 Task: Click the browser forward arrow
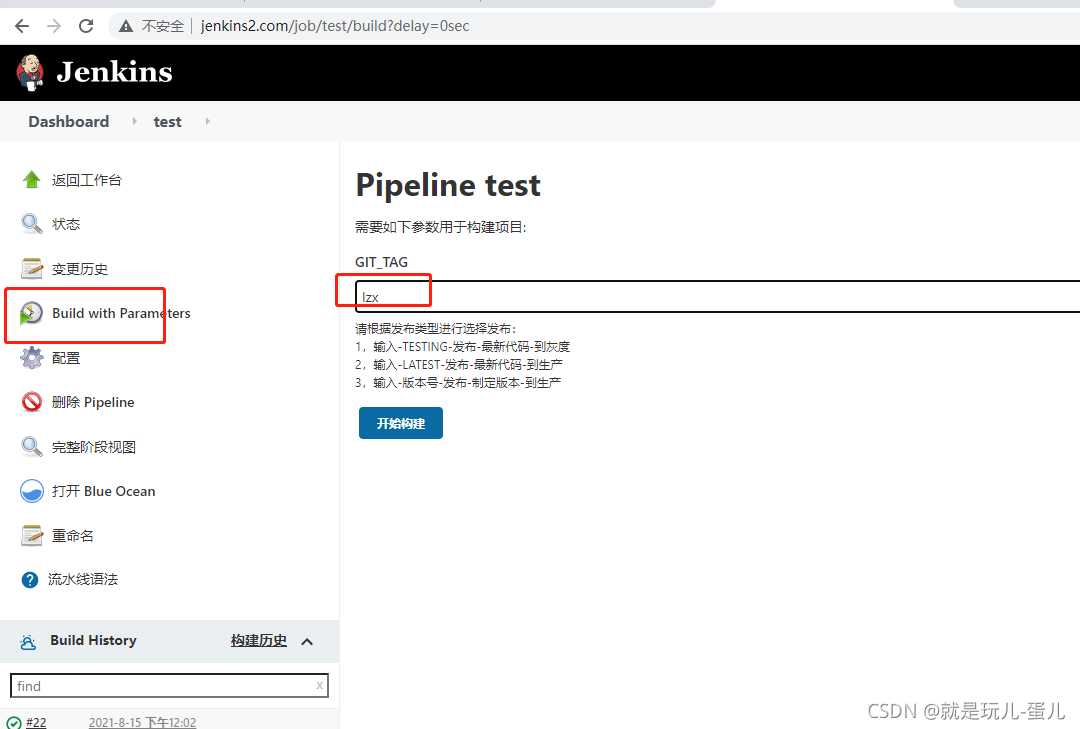pos(54,26)
